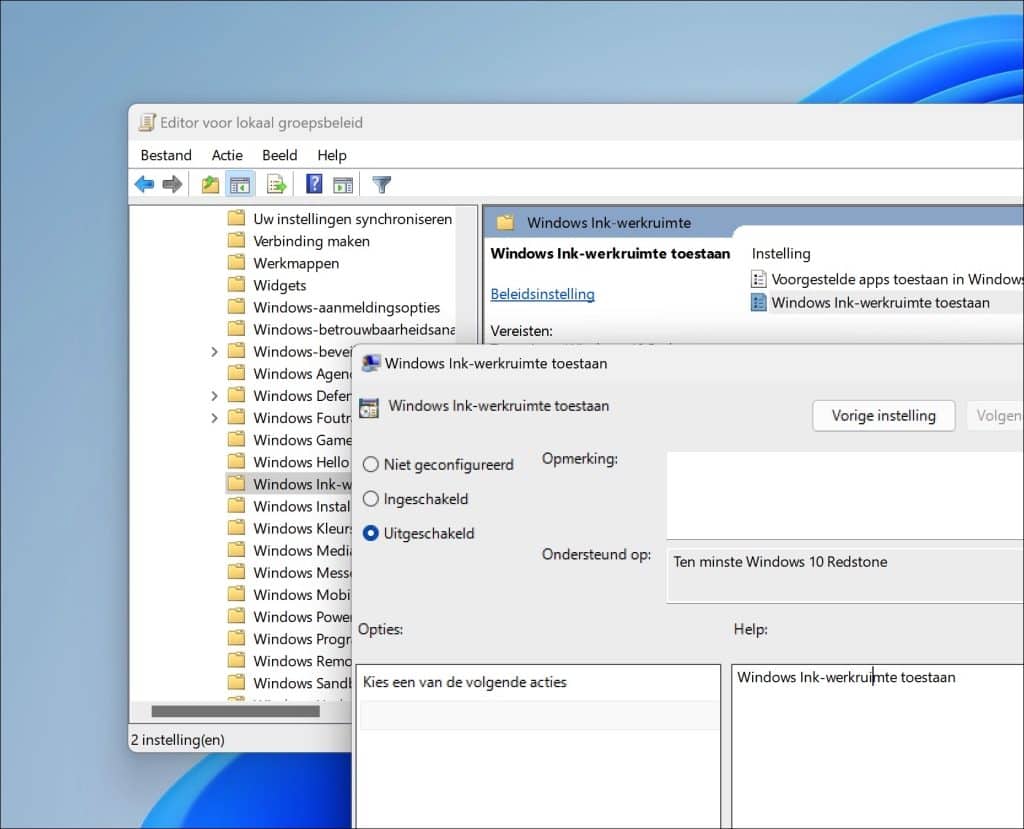Click the Widgets folder icon
Viewport: 1024px width, 829px height.
236,285
